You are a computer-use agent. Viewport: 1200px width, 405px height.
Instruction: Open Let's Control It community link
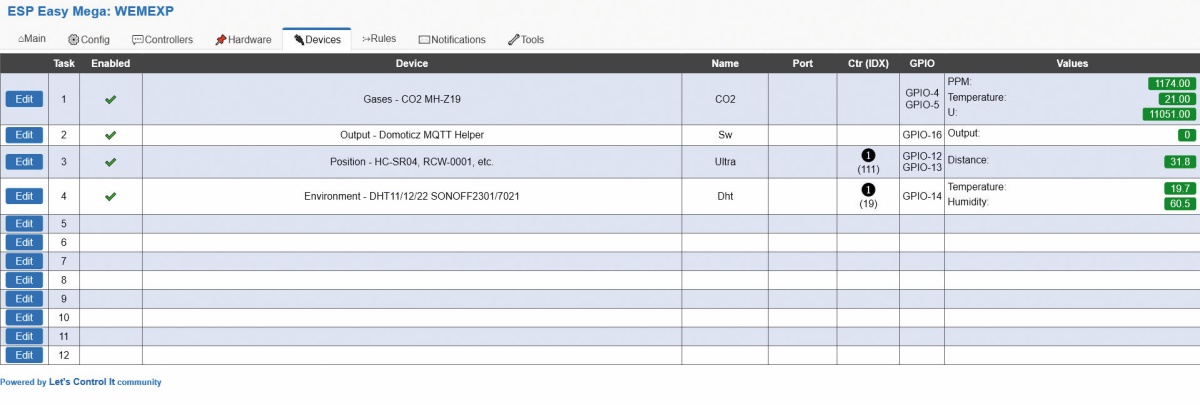point(105,382)
